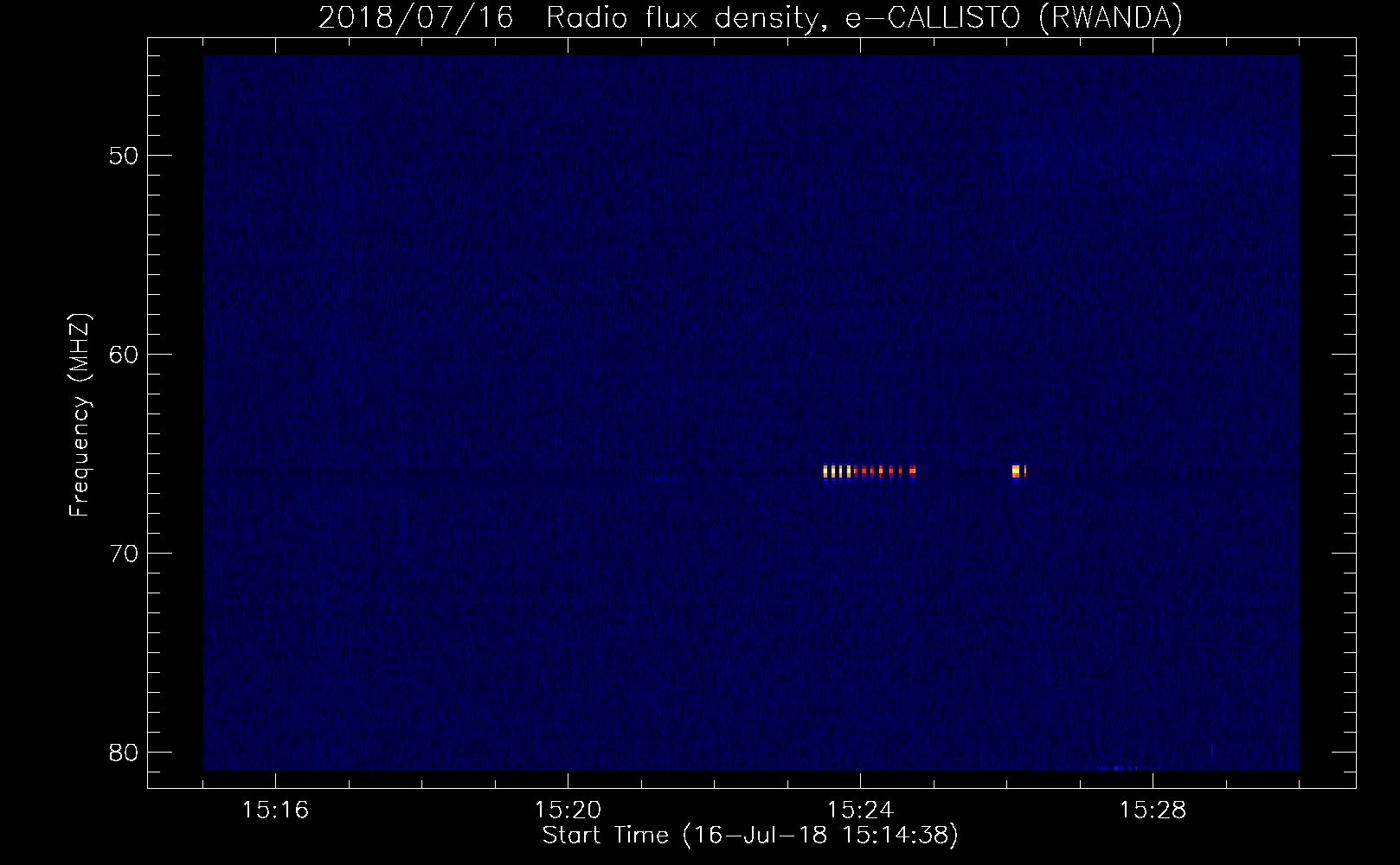The width and height of the screenshot is (1400, 865).
Task: Click the 15:16 time tick label
Action: point(275,811)
